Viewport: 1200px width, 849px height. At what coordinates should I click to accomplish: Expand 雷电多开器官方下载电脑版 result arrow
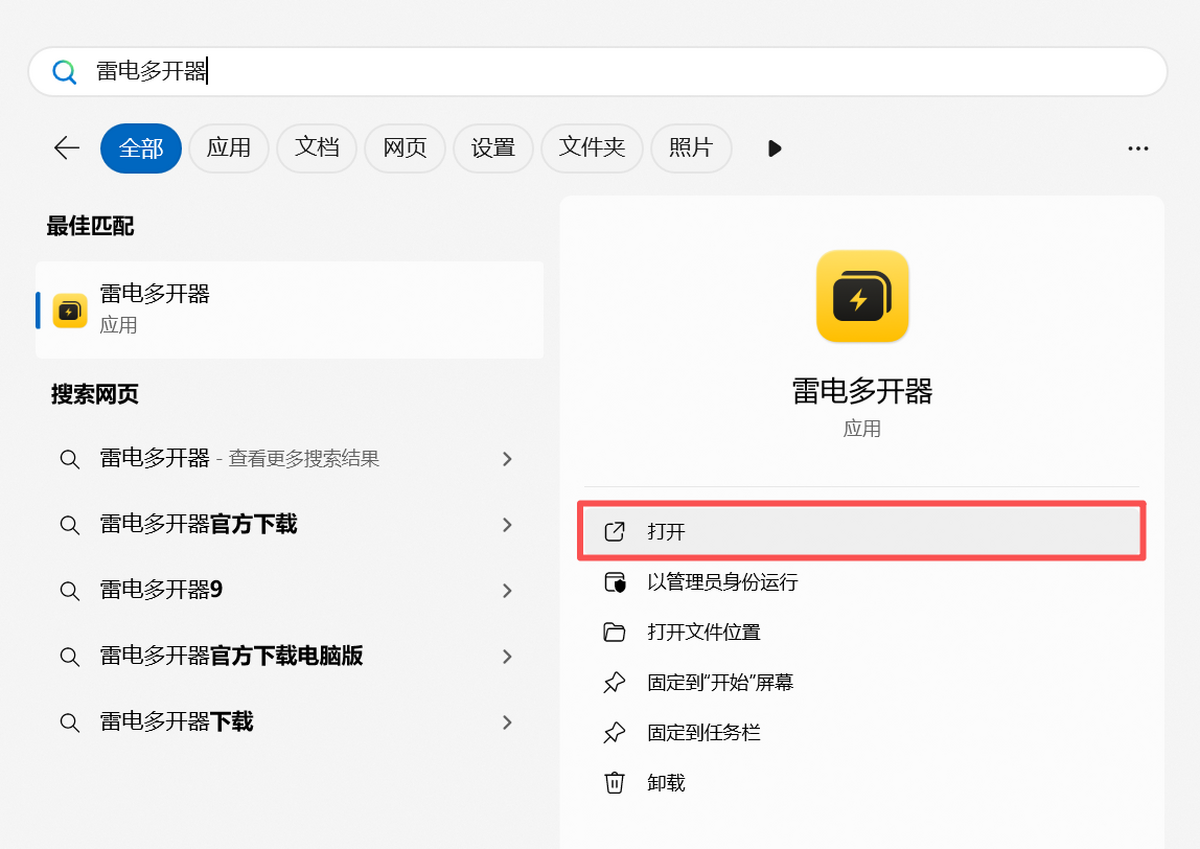pos(507,656)
